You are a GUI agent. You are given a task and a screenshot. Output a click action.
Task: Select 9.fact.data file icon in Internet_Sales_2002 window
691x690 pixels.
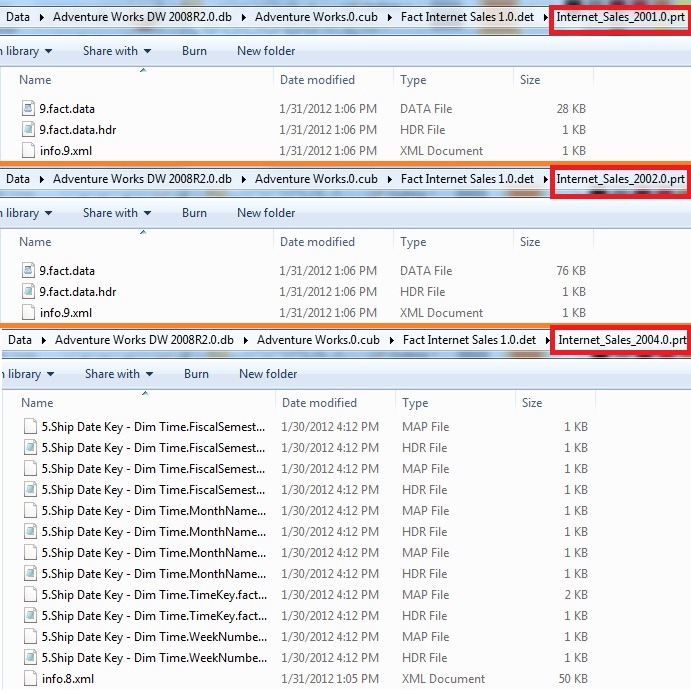pyautogui.click(x=28, y=270)
